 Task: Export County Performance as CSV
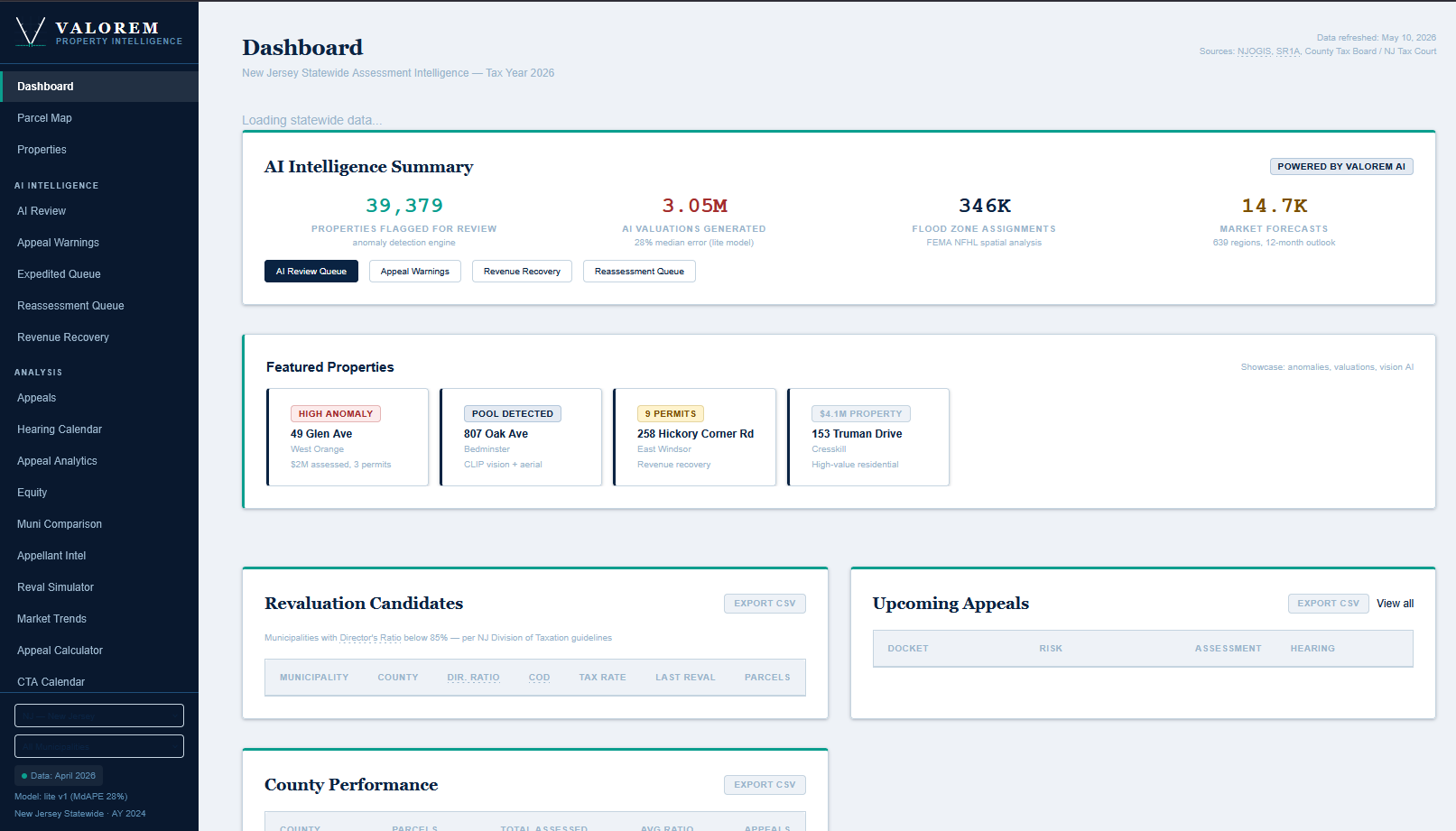(765, 785)
